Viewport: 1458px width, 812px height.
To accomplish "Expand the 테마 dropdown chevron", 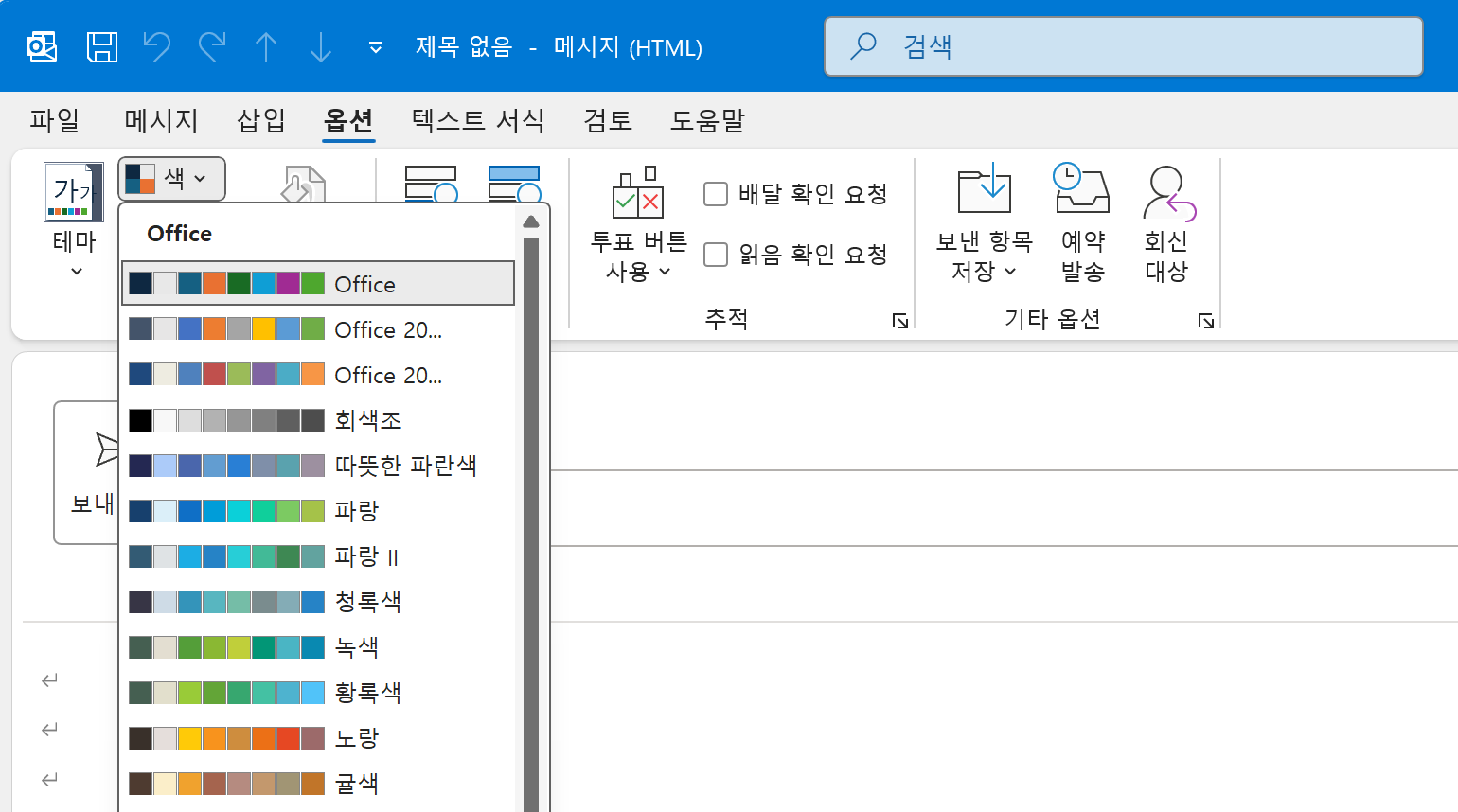I will 77,272.
